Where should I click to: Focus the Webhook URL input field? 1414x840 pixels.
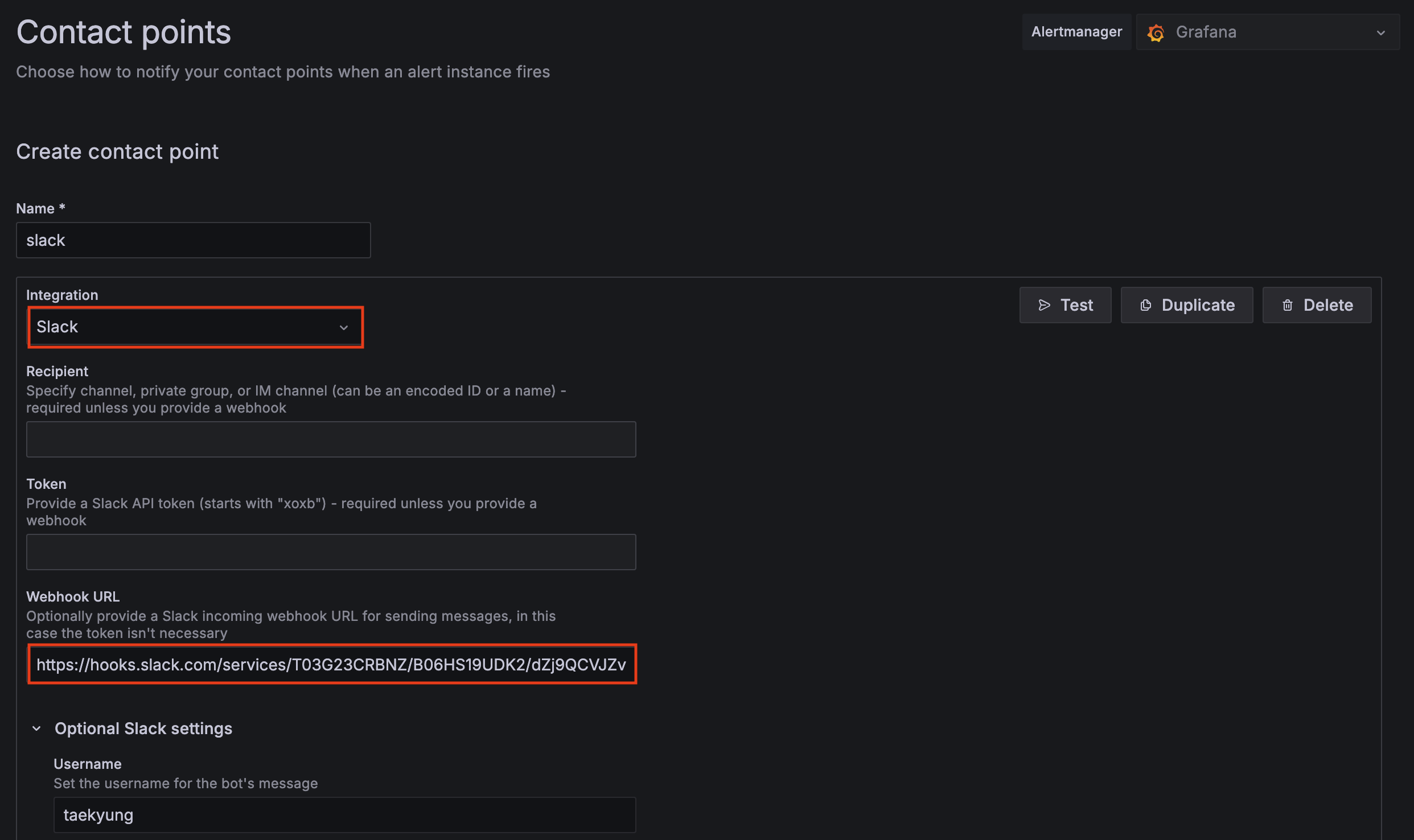[331, 665]
